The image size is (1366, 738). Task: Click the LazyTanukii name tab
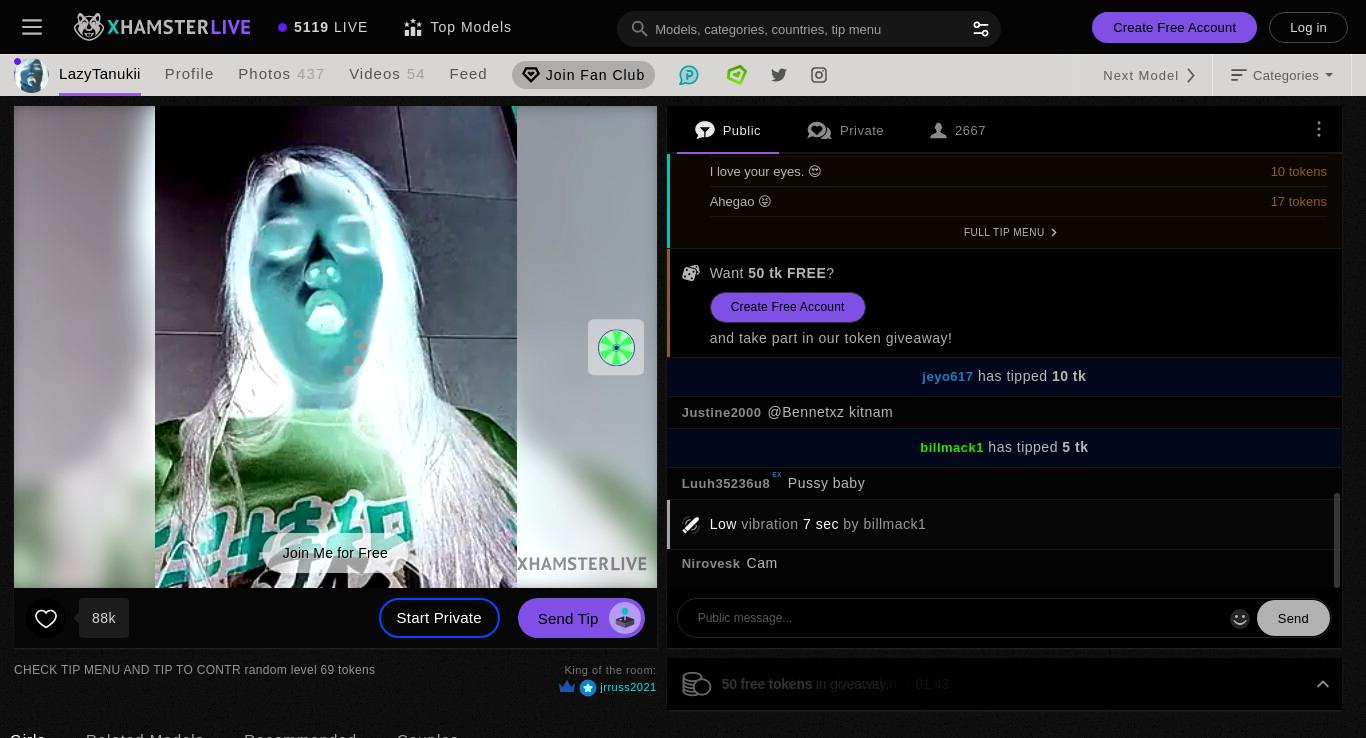pyautogui.click(x=99, y=74)
